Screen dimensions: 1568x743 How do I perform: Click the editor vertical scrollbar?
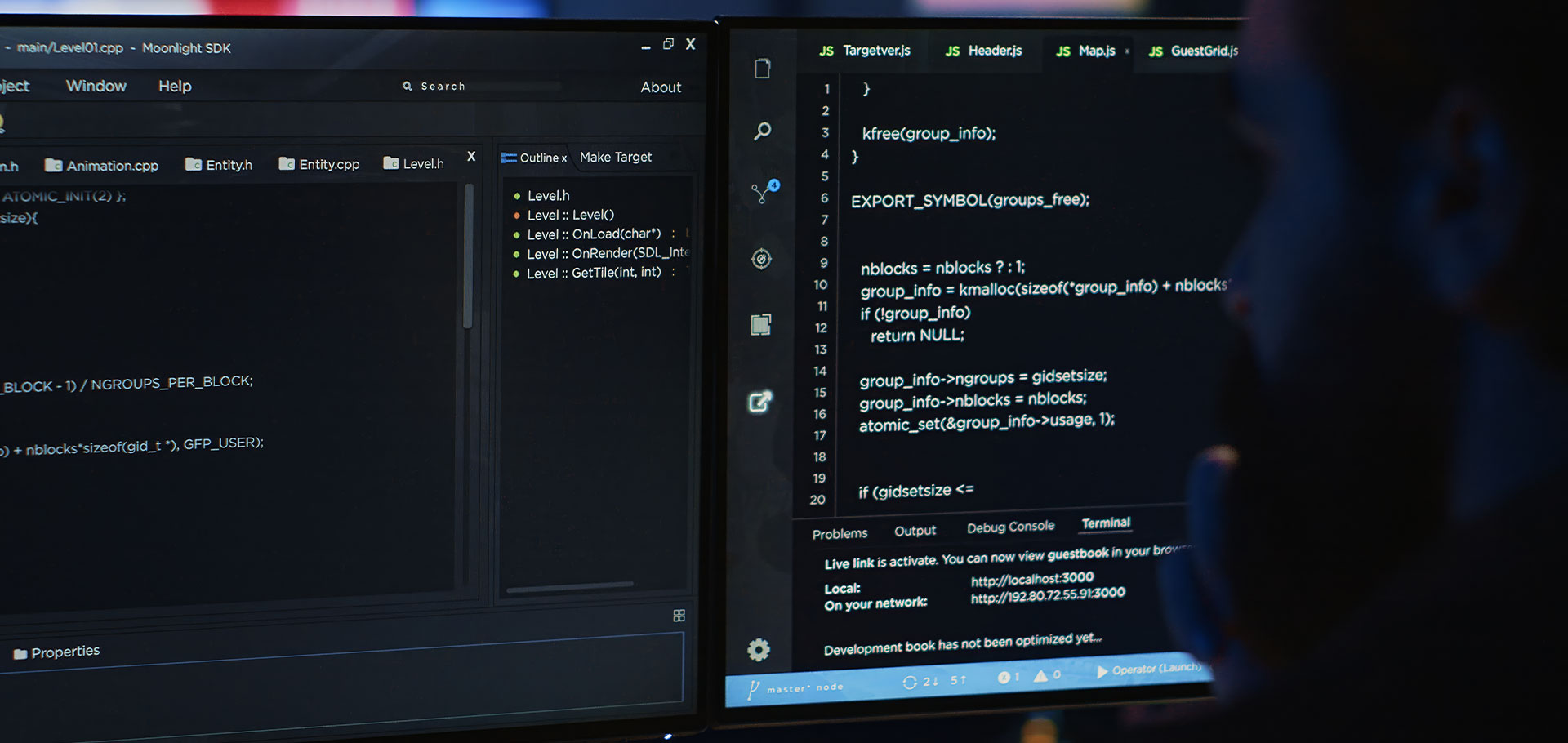[x=468, y=256]
